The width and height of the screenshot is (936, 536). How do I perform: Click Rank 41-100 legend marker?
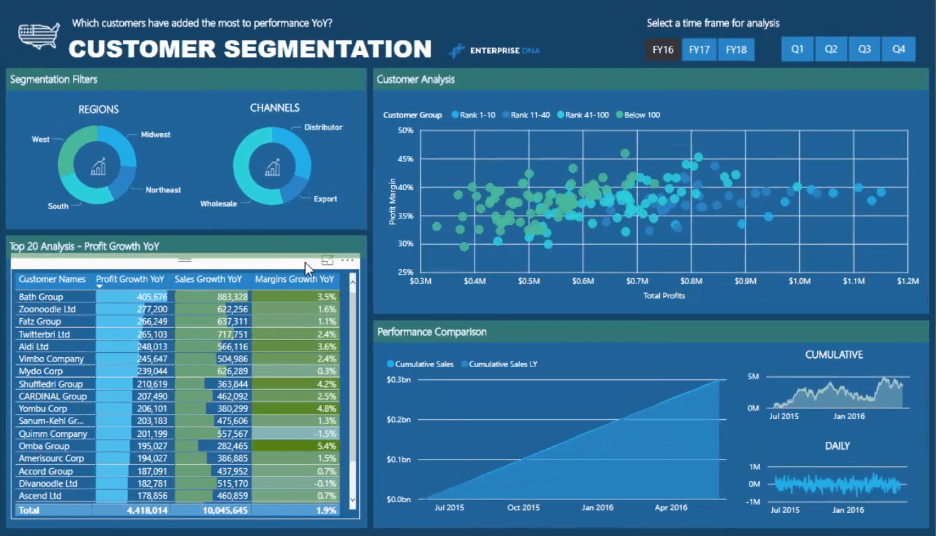pos(561,115)
